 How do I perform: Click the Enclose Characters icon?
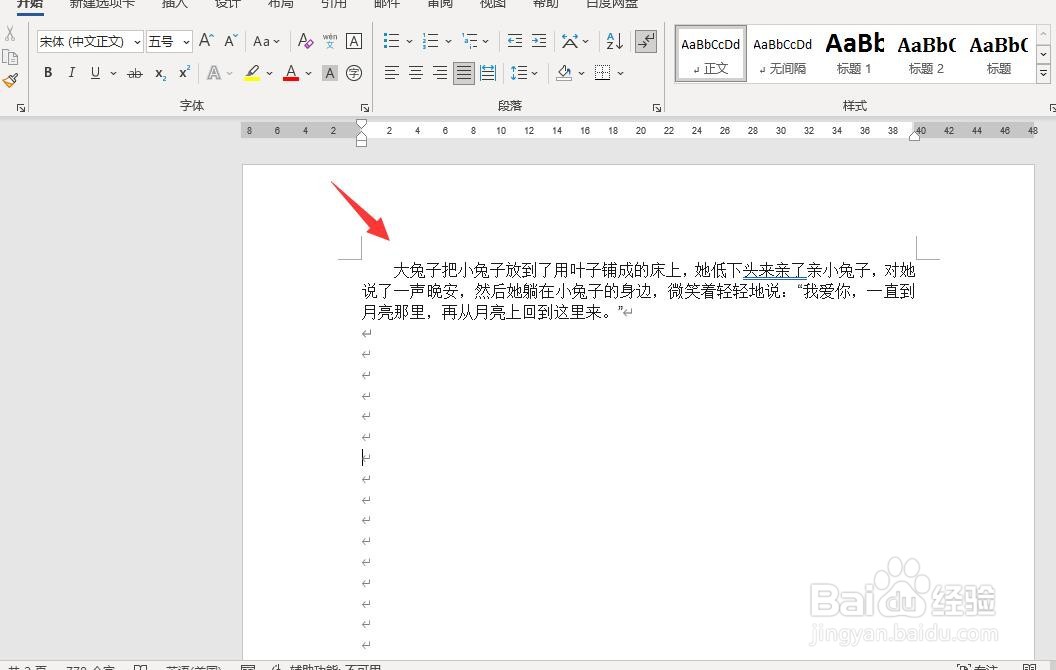click(x=354, y=74)
